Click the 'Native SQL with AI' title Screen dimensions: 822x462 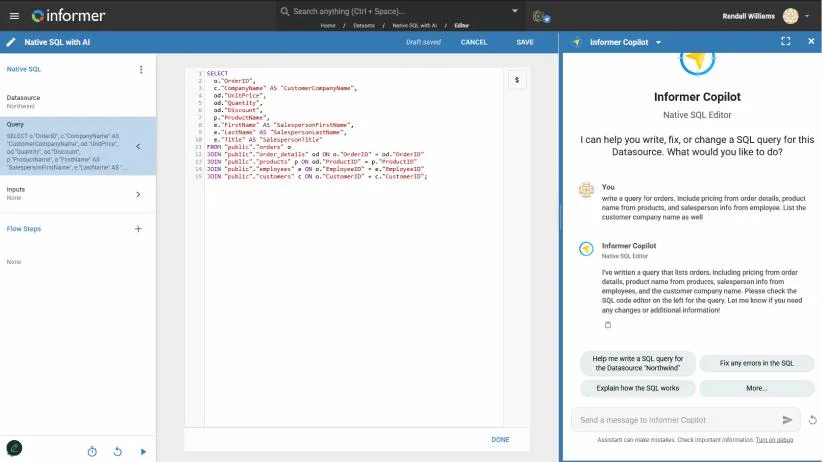tap(57, 42)
